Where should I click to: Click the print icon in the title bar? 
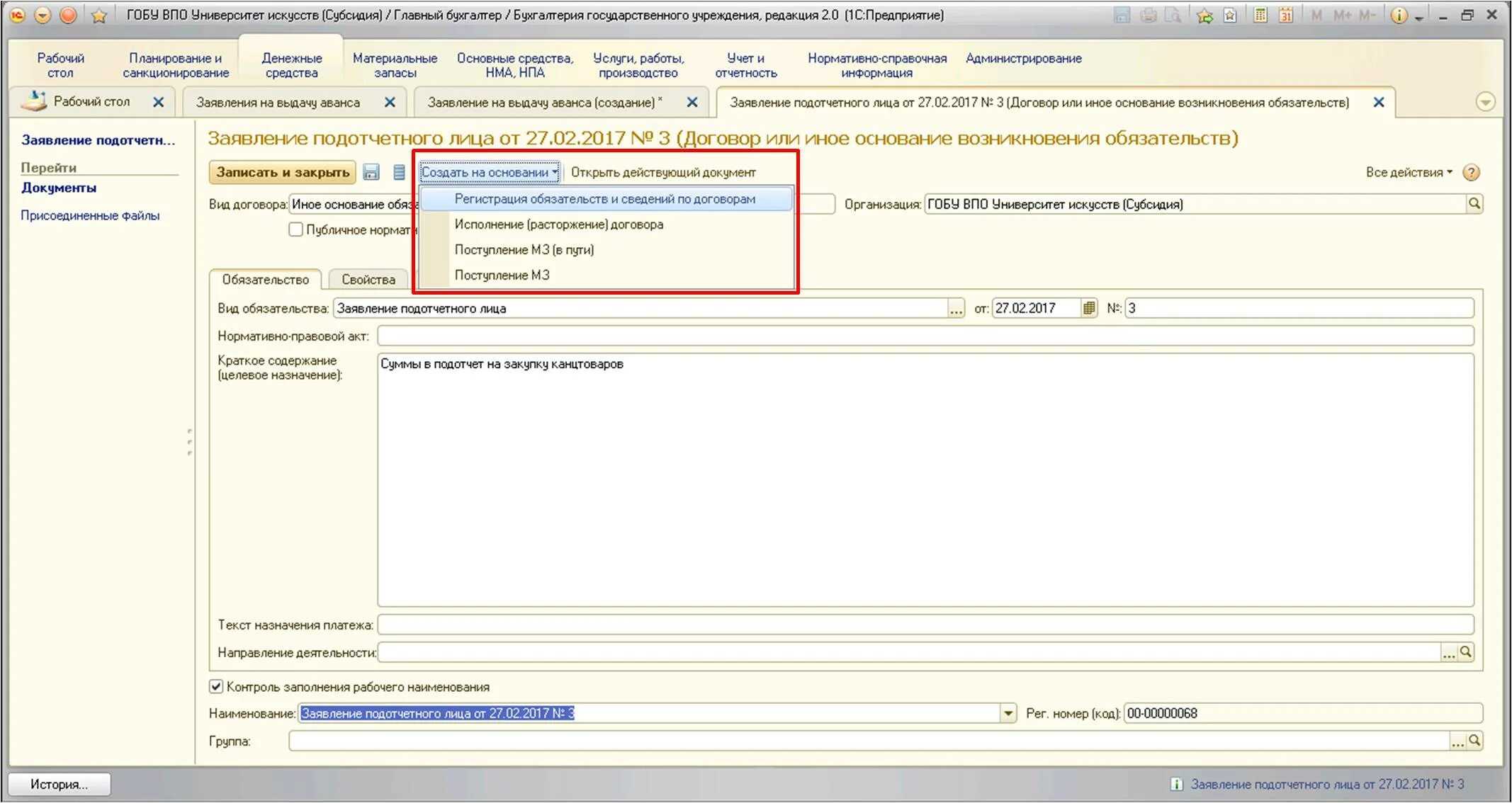[1149, 15]
